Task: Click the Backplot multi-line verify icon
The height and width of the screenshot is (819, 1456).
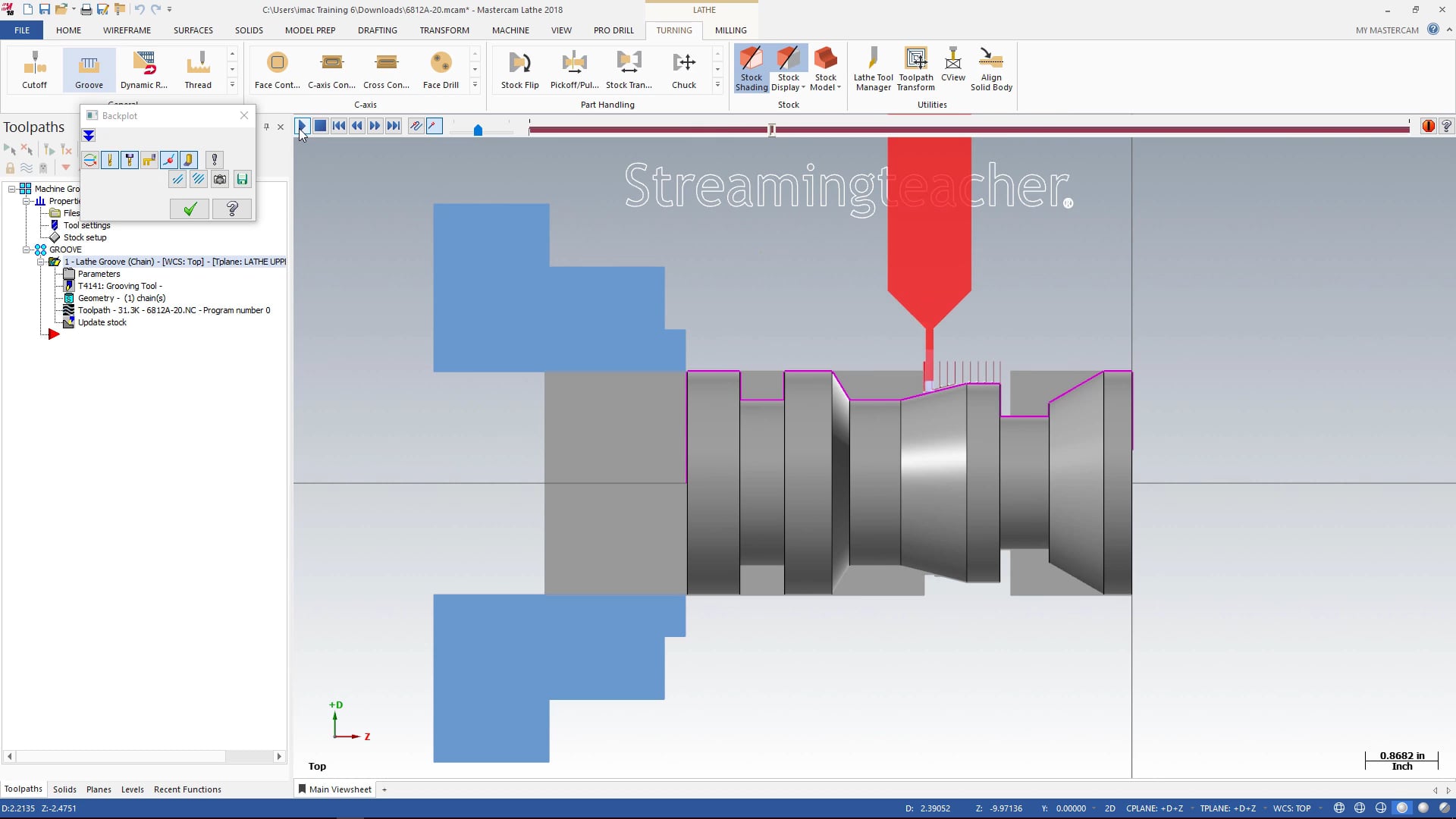Action: 198,179
